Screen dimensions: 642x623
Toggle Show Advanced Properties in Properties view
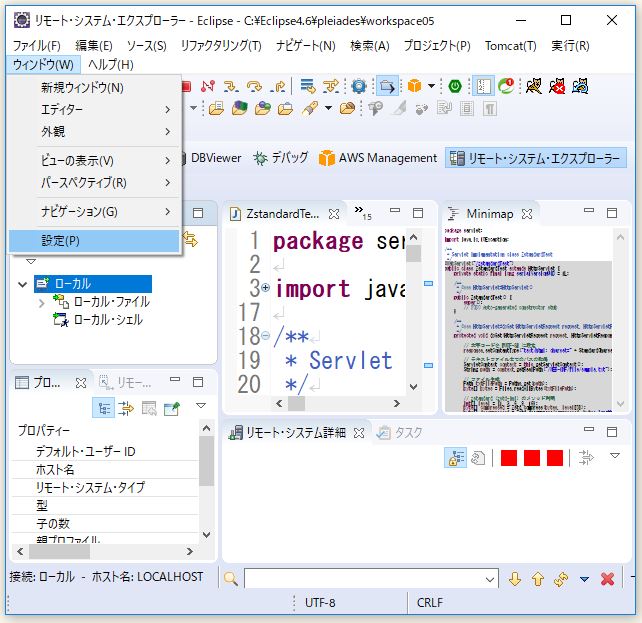[126, 408]
